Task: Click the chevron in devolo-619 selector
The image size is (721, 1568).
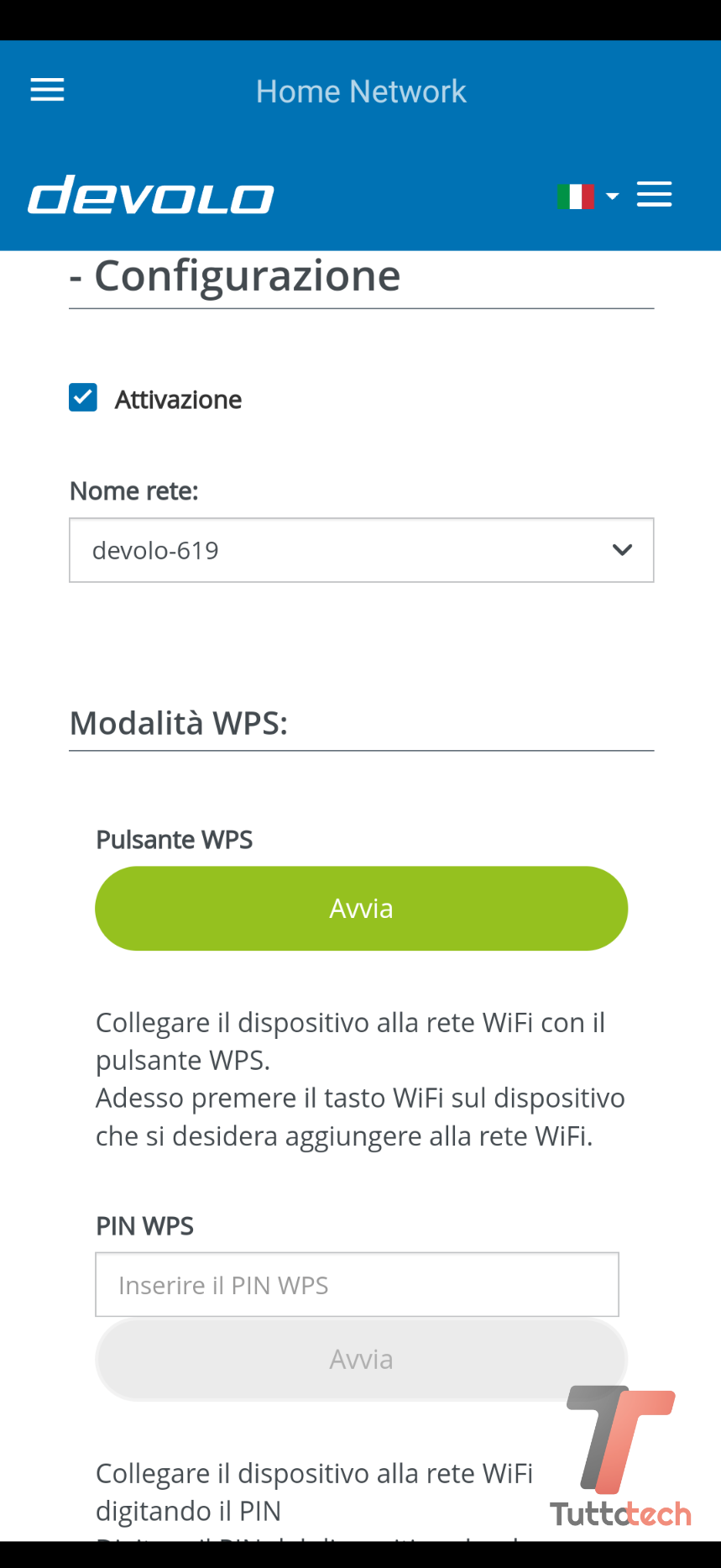Action: click(x=622, y=550)
